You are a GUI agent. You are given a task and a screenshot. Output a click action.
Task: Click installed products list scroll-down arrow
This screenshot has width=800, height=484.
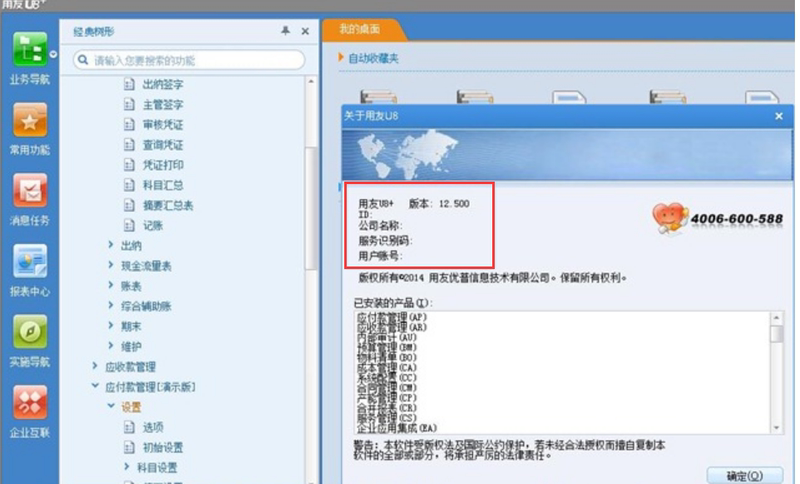pyautogui.click(x=776, y=427)
